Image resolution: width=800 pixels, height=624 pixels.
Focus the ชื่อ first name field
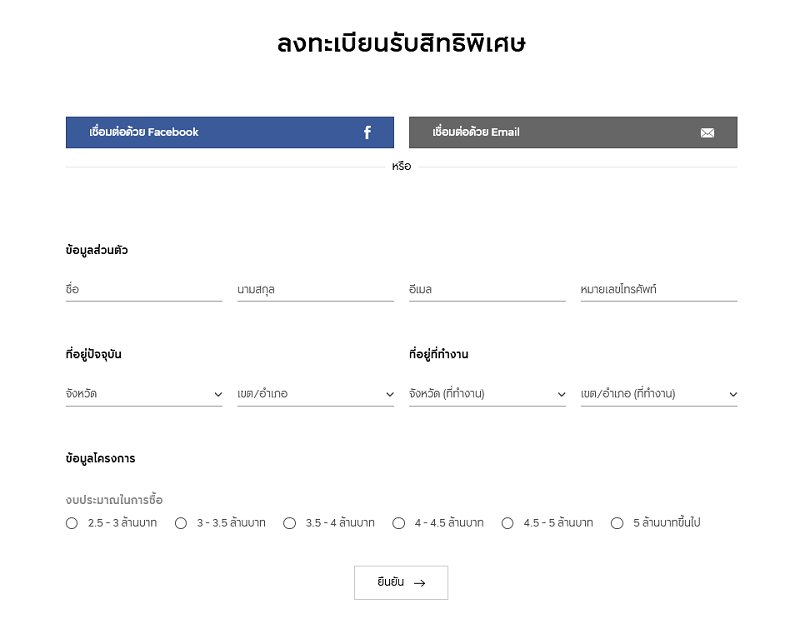click(144, 289)
